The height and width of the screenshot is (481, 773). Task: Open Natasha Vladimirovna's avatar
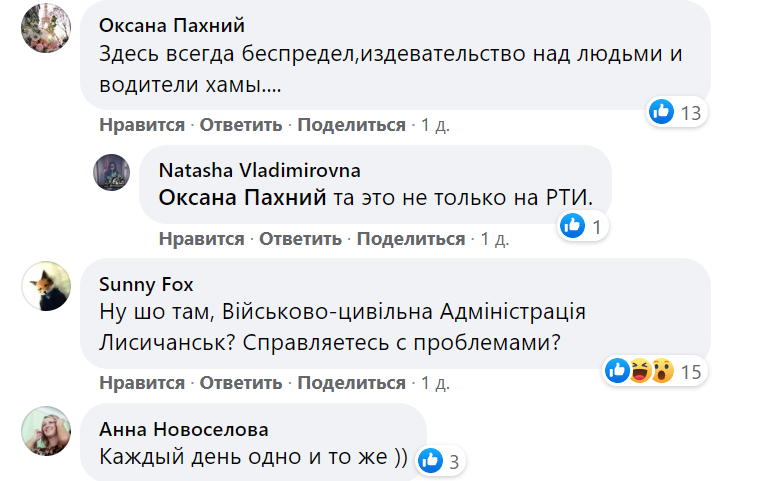coord(112,172)
